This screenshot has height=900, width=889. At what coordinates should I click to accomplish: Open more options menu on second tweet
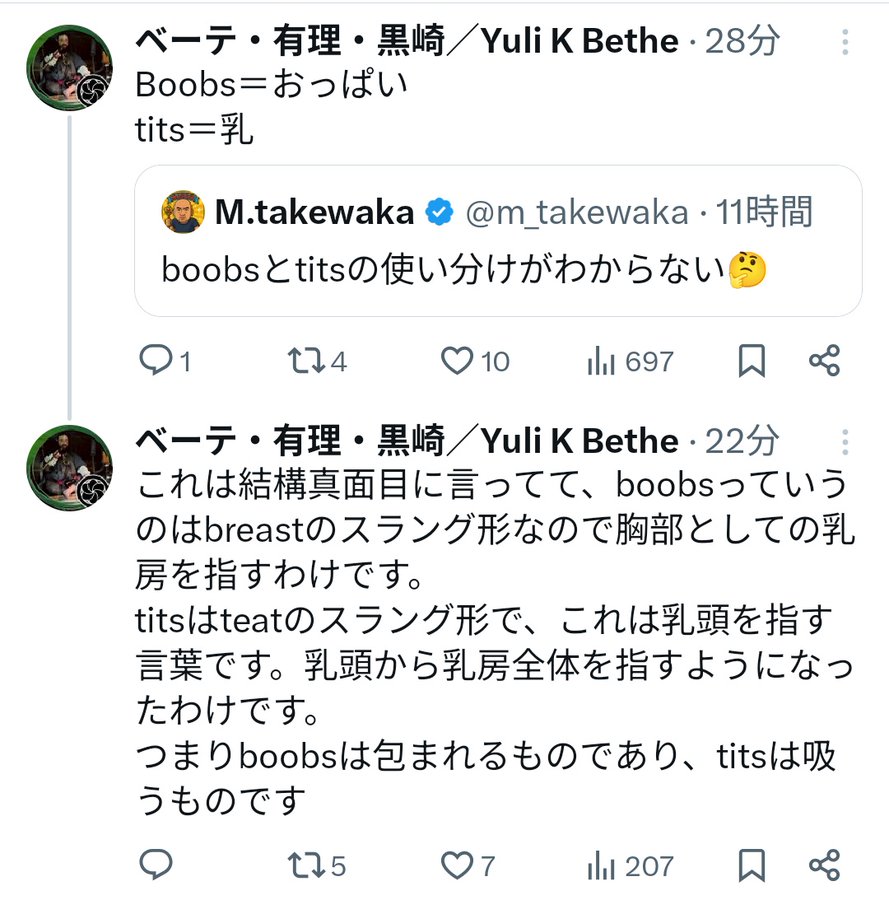coord(845,441)
